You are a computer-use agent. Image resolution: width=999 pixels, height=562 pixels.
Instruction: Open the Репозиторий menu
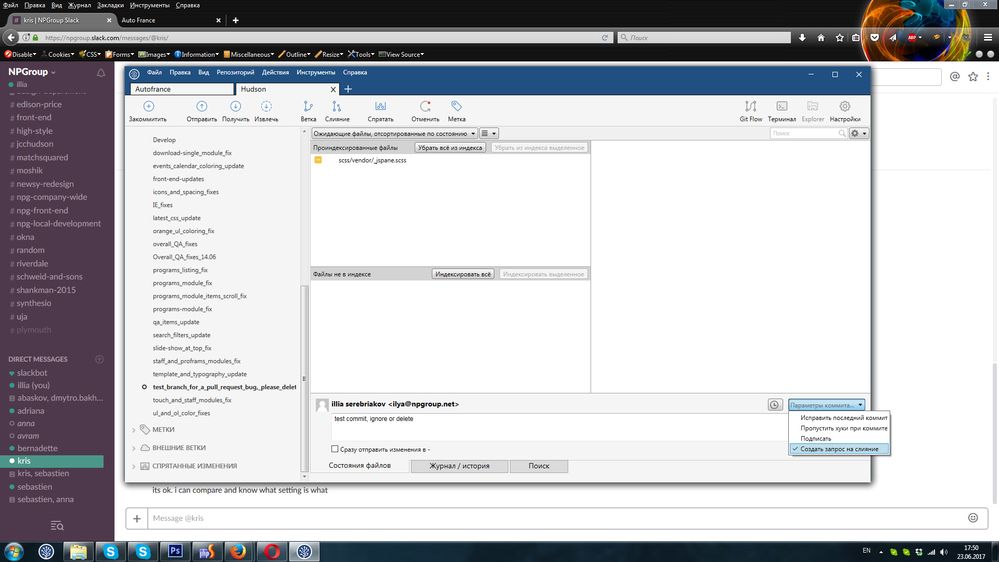(x=235, y=73)
